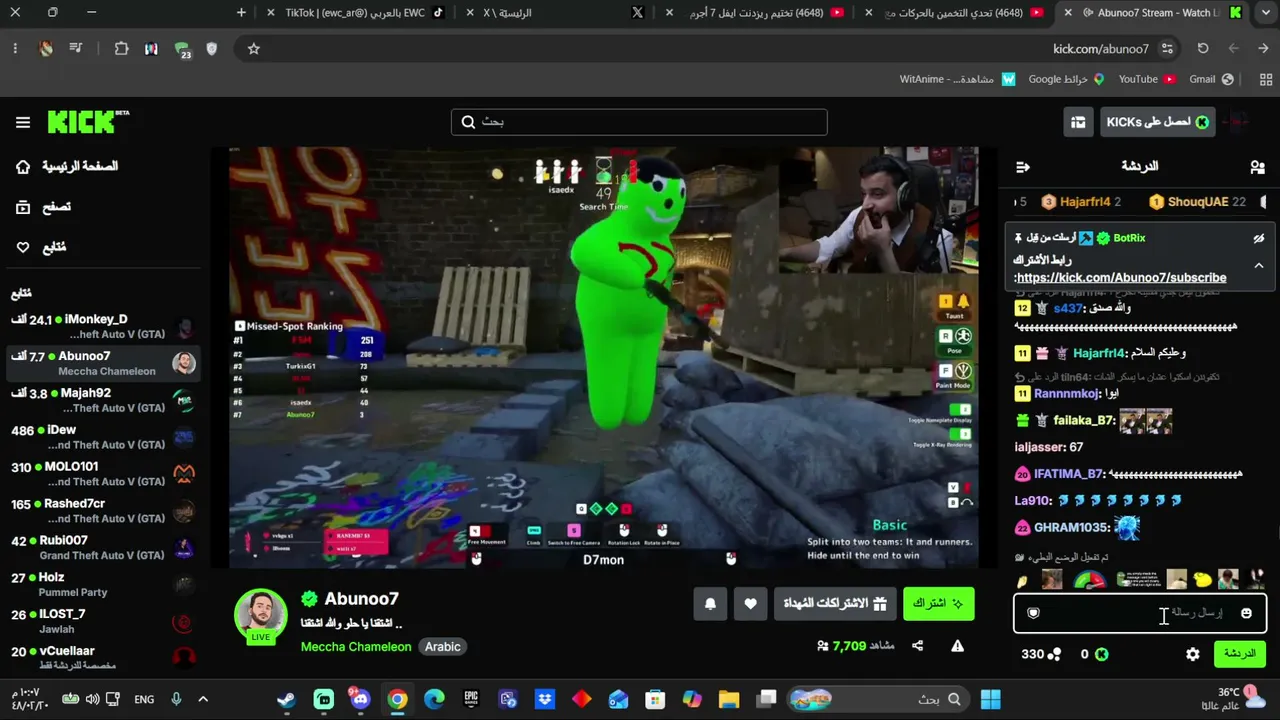Click the green اشتراك subscribe button
Screen dimensions: 1280x720
[938, 604]
